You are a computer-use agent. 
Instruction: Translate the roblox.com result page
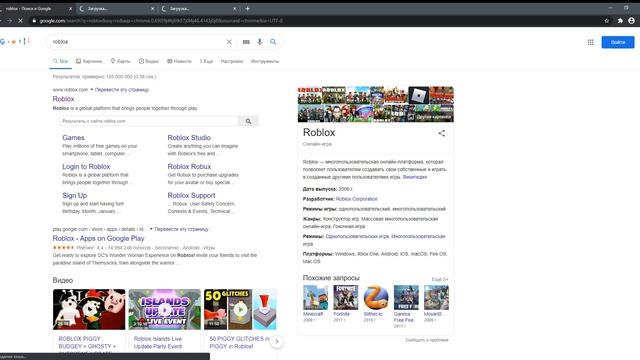tap(122, 89)
